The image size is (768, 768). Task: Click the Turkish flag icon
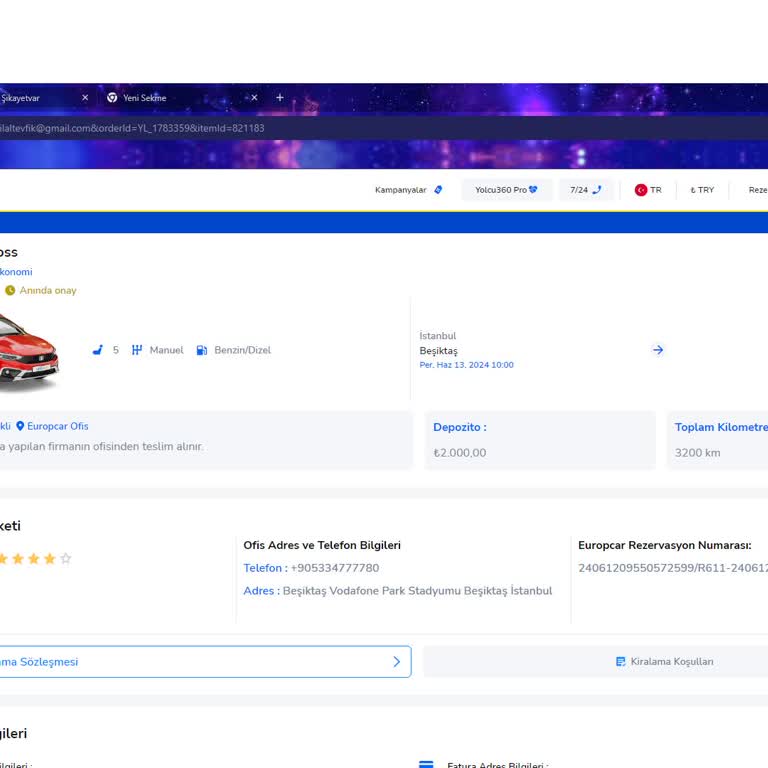click(x=641, y=190)
